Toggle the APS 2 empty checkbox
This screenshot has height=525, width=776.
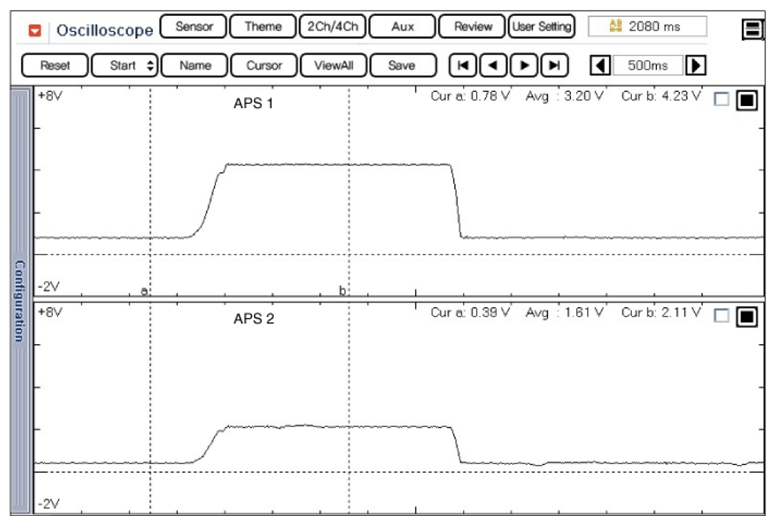(x=722, y=316)
